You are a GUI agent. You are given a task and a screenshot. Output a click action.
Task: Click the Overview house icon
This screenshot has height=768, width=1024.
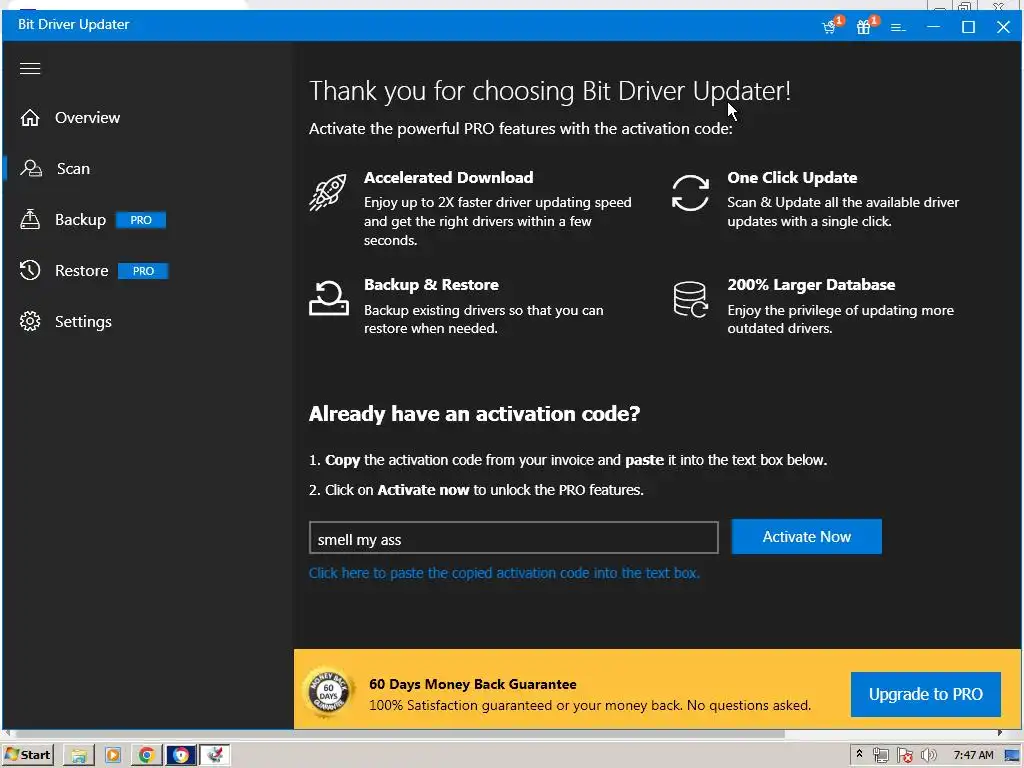click(x=30, y=118)
